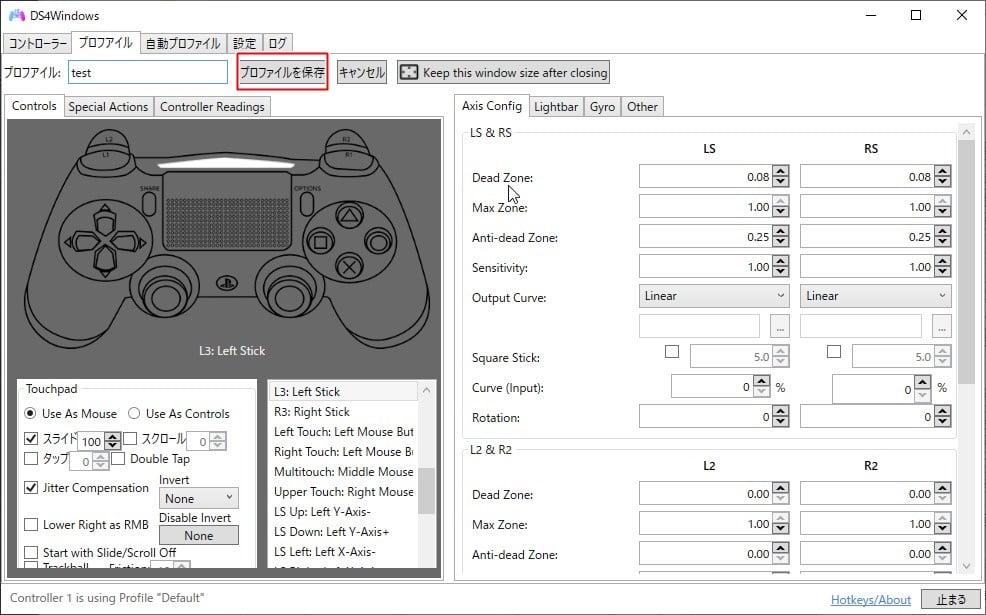
Task: Open the RS Output Curve dropdown
Action: tap(875, 296)
